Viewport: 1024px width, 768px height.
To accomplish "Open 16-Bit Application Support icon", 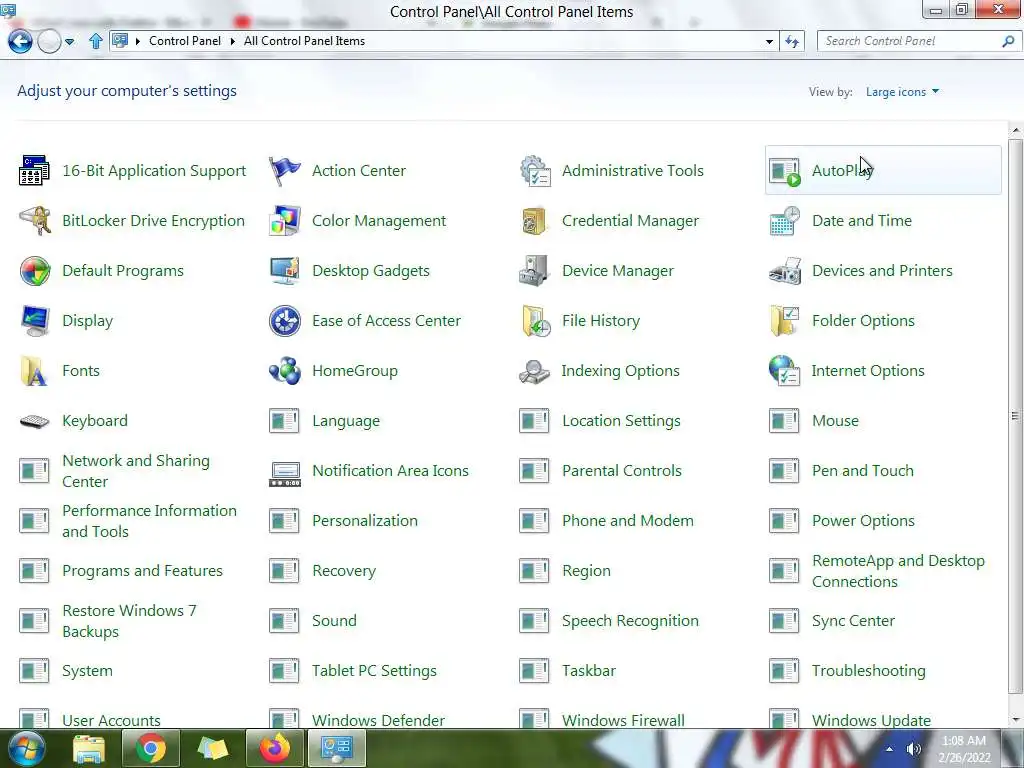I will coord(34,170).
